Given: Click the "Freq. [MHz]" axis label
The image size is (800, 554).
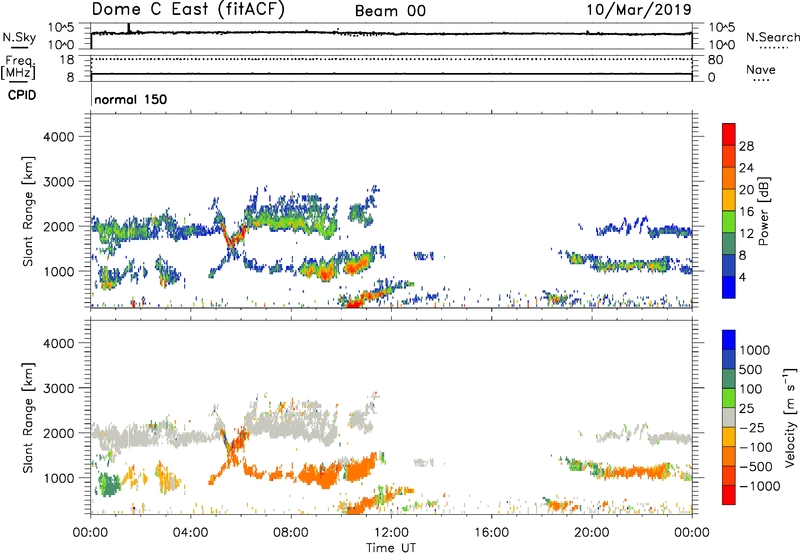Looking at the screenshot, I should 18,67.
